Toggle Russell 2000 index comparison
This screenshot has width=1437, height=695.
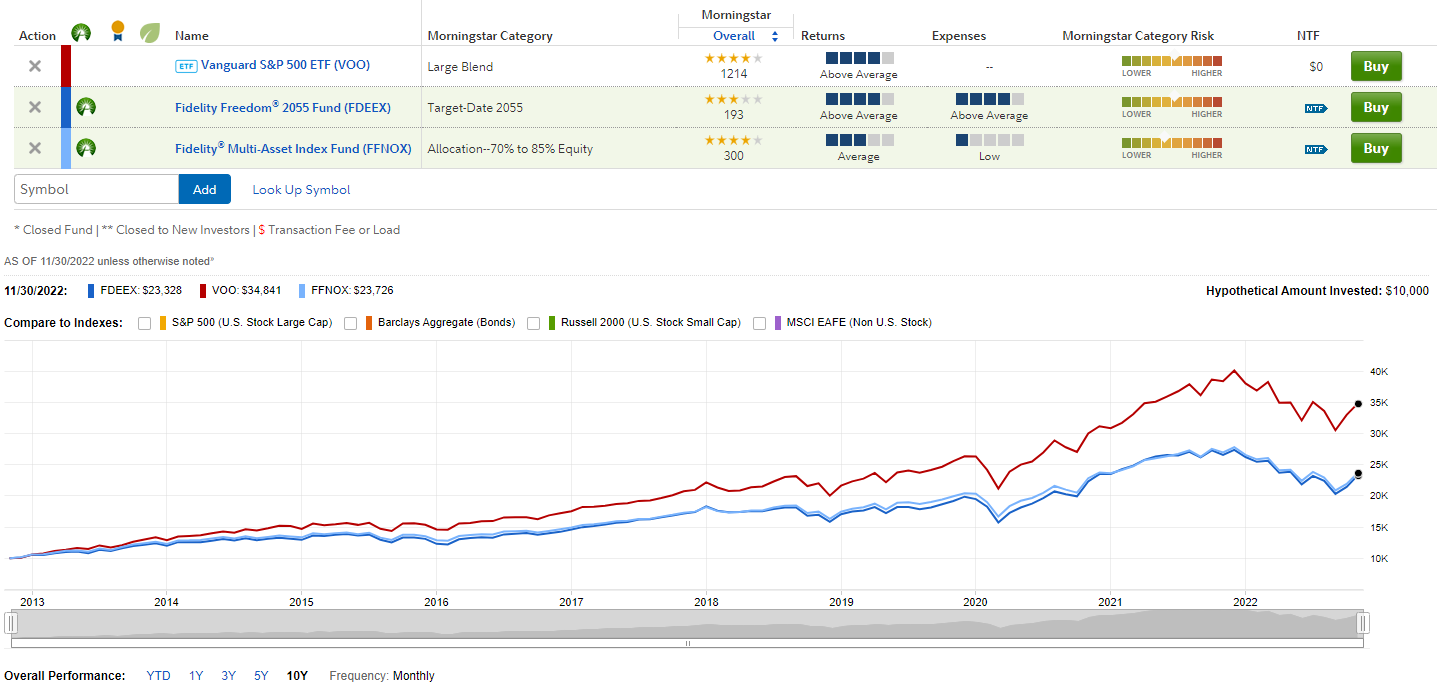(x=534, y=323)
